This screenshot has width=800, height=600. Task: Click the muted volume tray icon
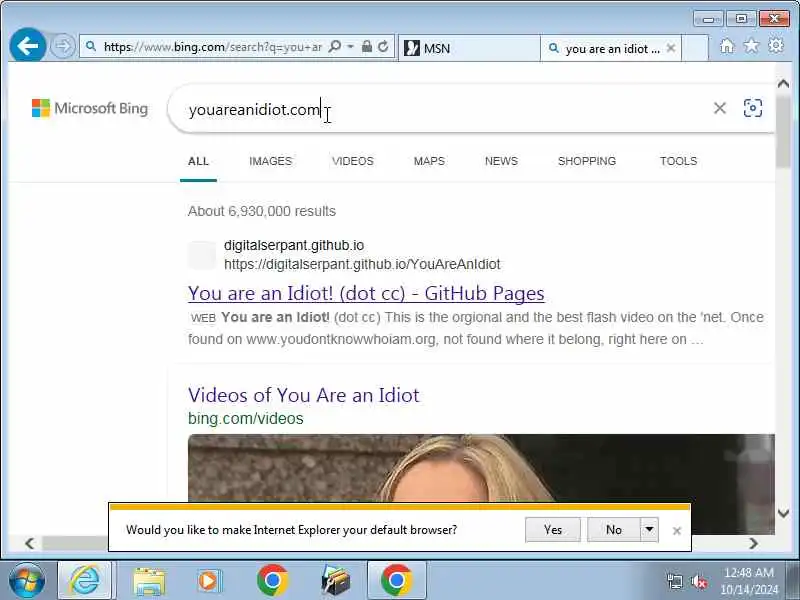(x=698, y=581)
